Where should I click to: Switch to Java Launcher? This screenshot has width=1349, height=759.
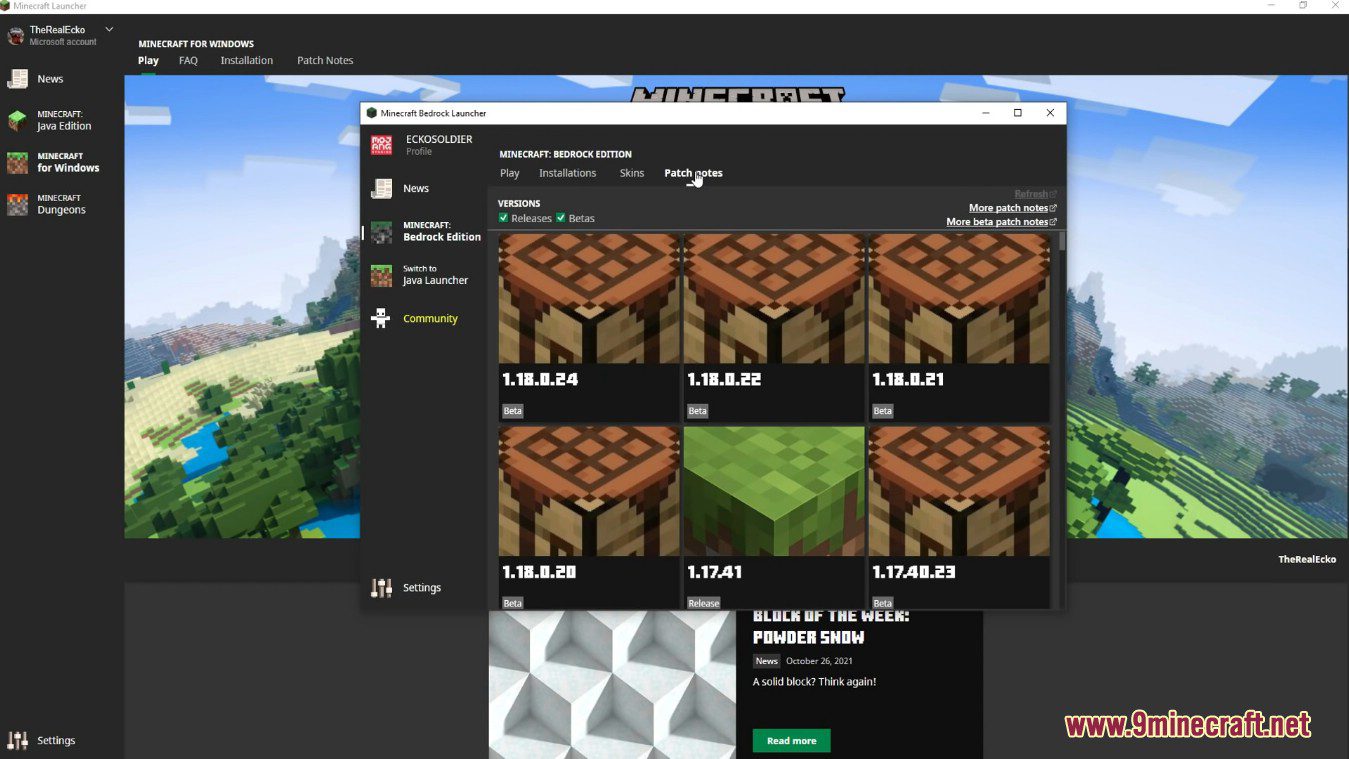pyautogui.click(x=419, y=275)
